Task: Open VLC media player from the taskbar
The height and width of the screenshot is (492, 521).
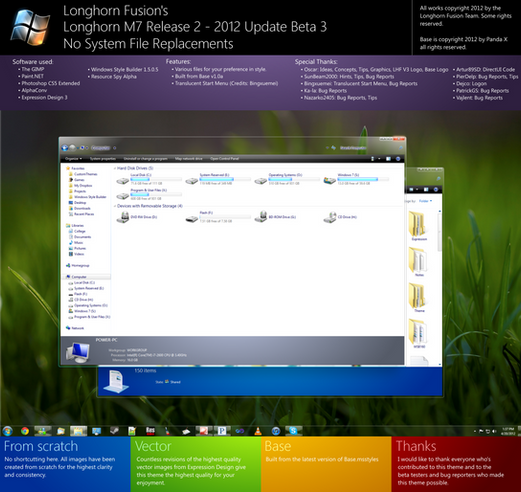Action: (258, 431)
